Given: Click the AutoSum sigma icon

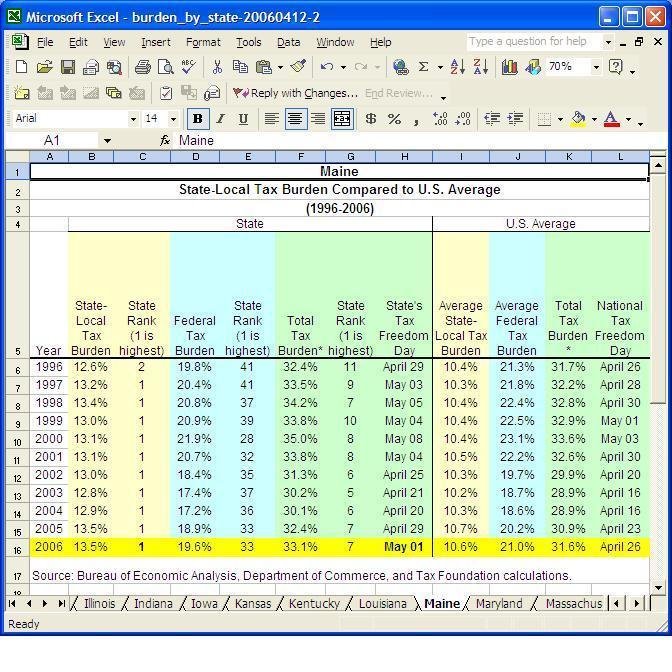Looking at the screenshot, I should (423, 67).
